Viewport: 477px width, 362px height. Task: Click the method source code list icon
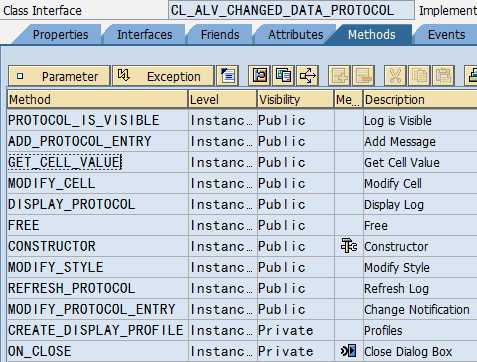click(x=228, y=76)
